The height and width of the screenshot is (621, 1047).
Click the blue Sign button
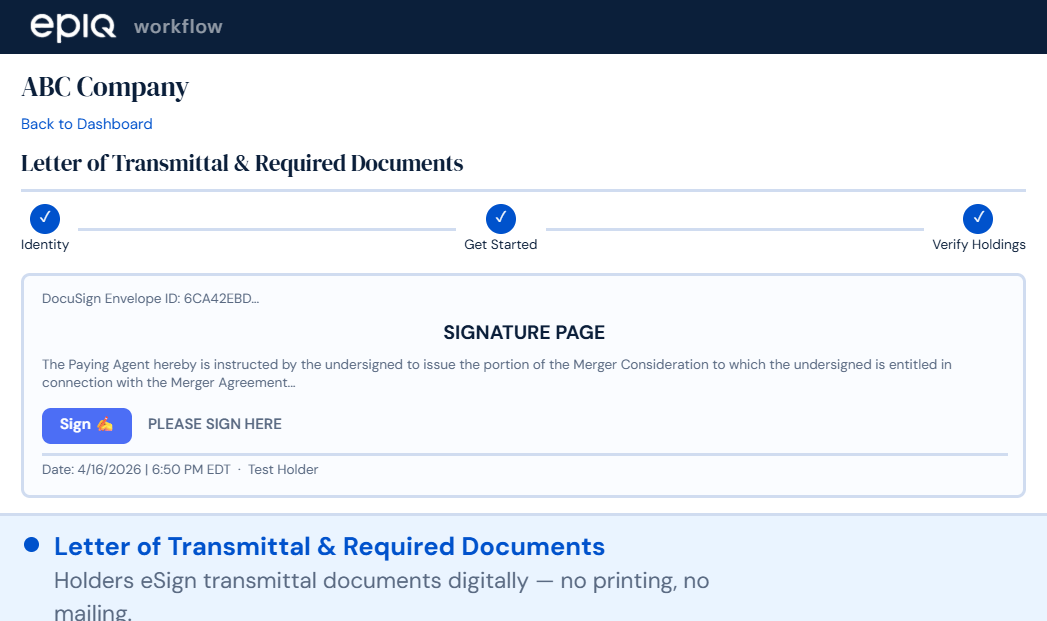(x=87, y=425)
